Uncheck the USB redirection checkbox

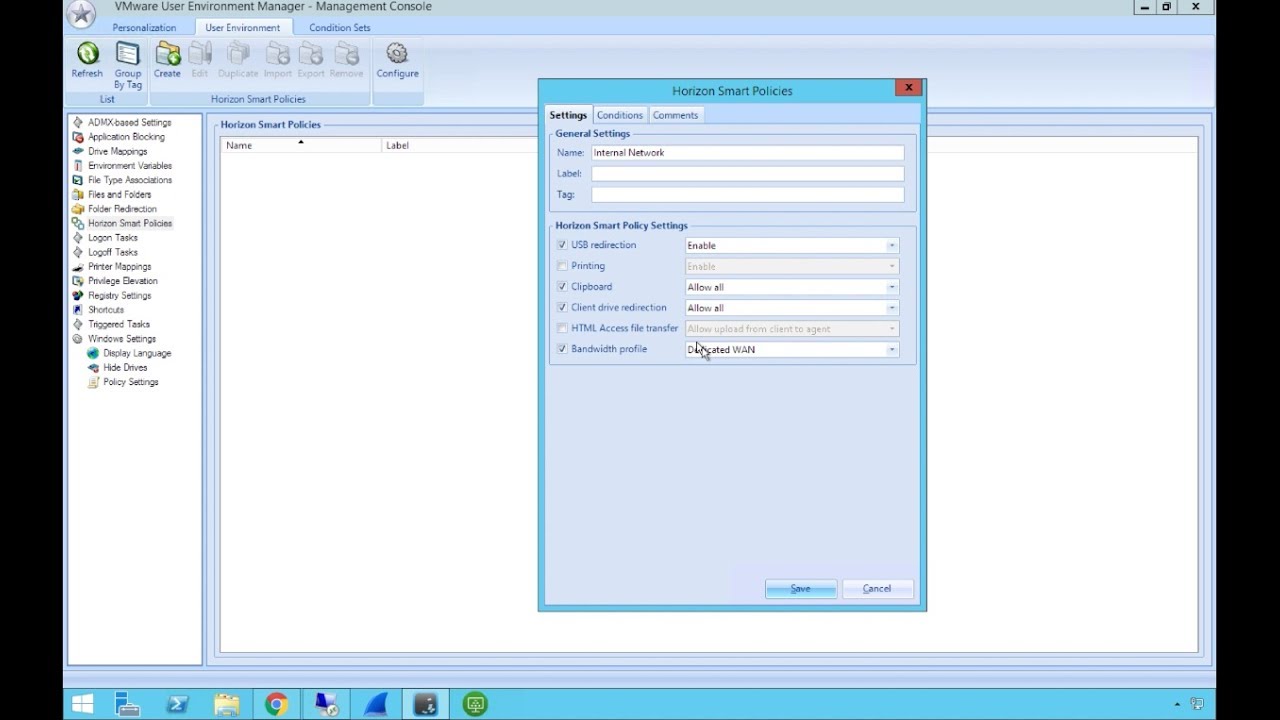(562, 245)
